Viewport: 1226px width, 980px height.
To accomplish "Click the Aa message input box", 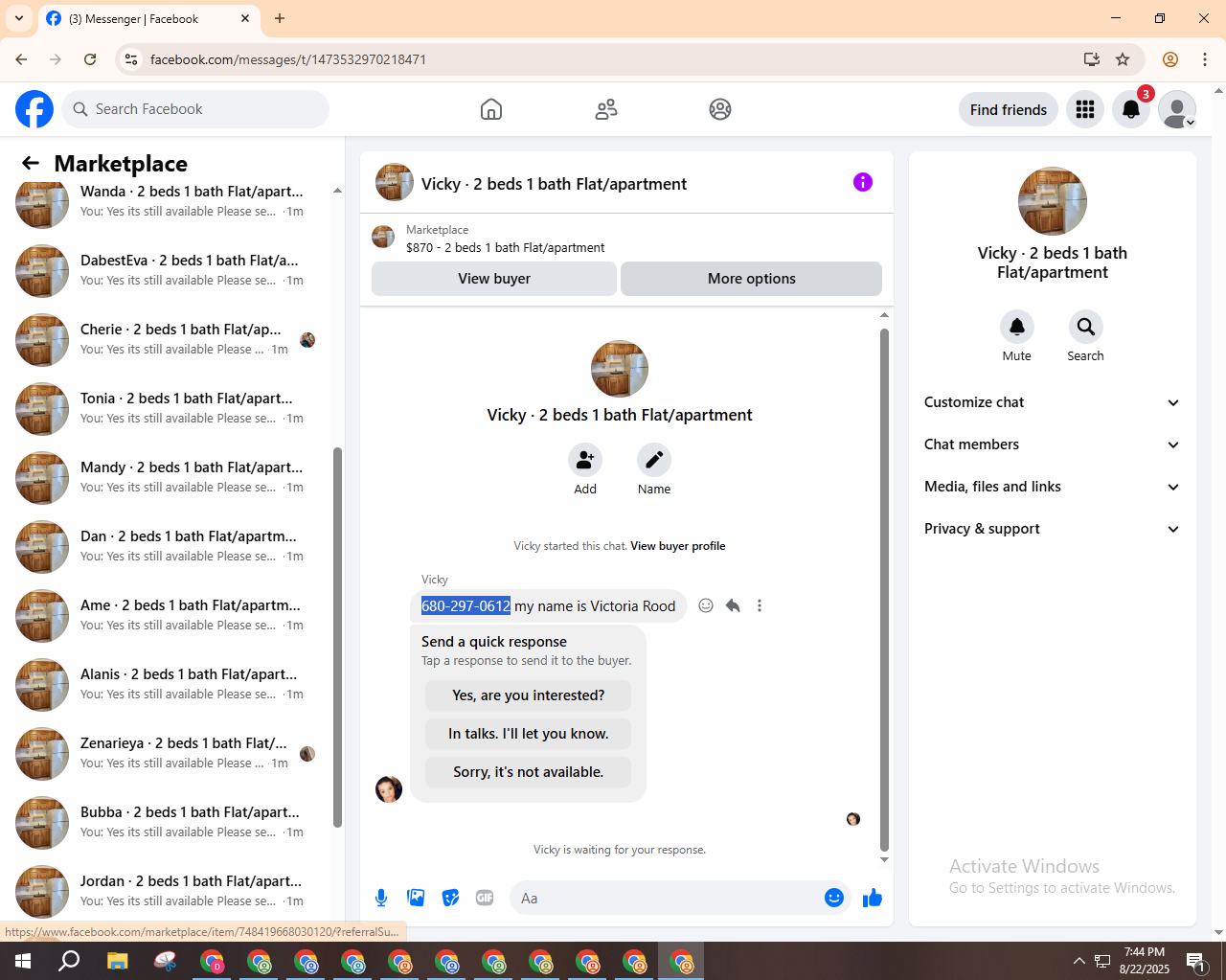I will (667, 898).
